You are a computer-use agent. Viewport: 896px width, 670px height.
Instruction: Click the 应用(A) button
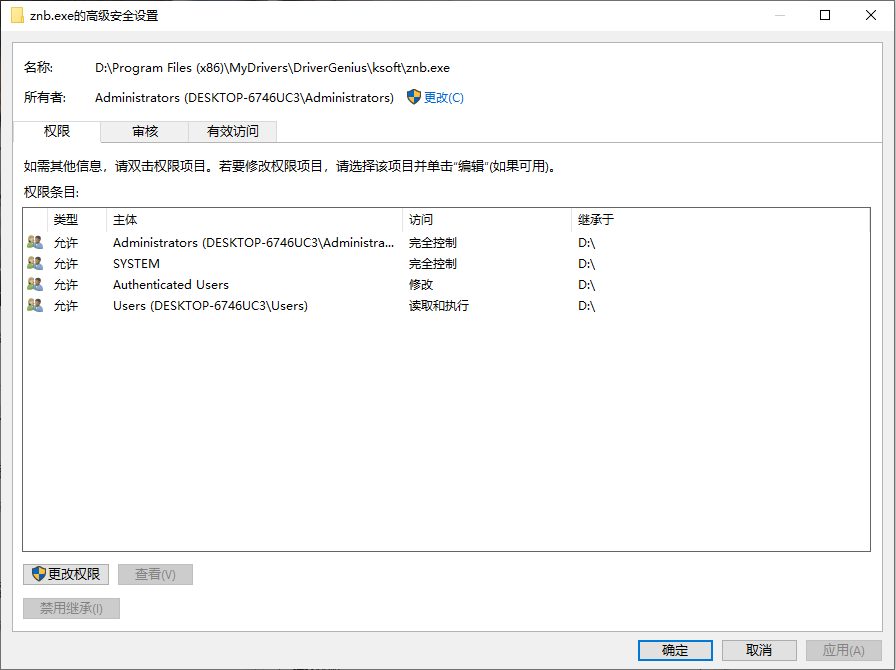pos(843,650)
